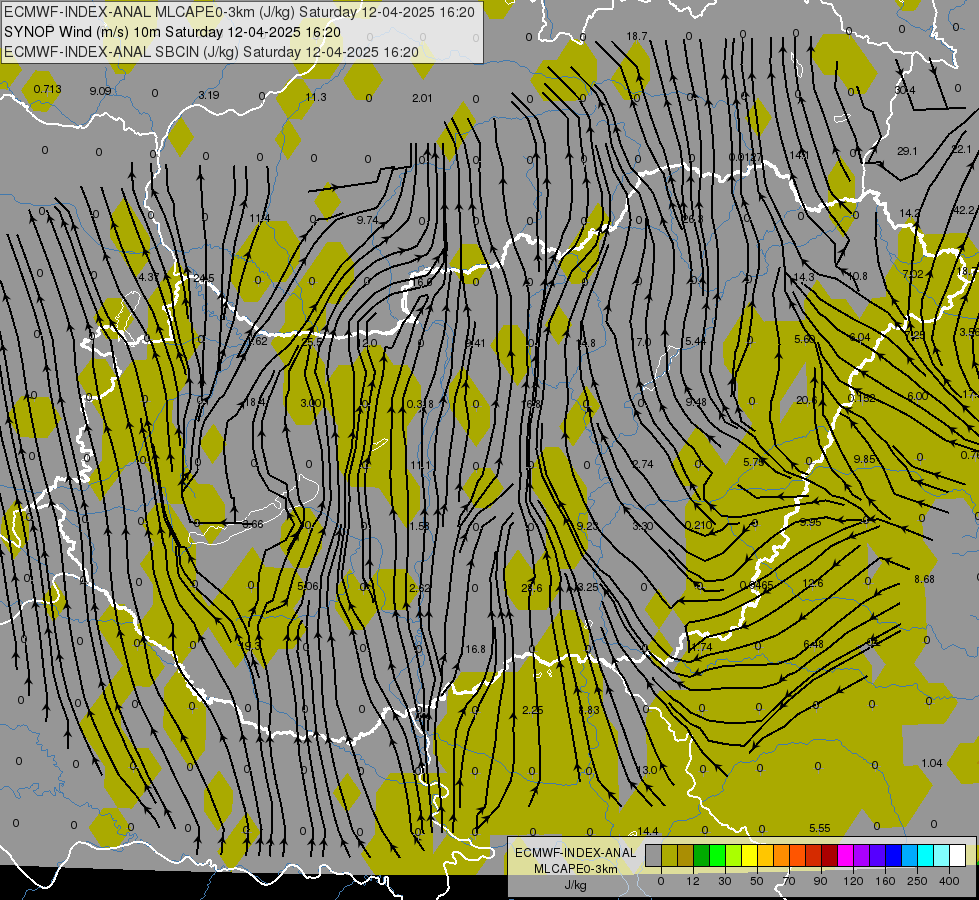The width and height of the screenshot is (979, 900).
Task: Click the SYNOP Wind 10m title line
Action: click(172, 32)
